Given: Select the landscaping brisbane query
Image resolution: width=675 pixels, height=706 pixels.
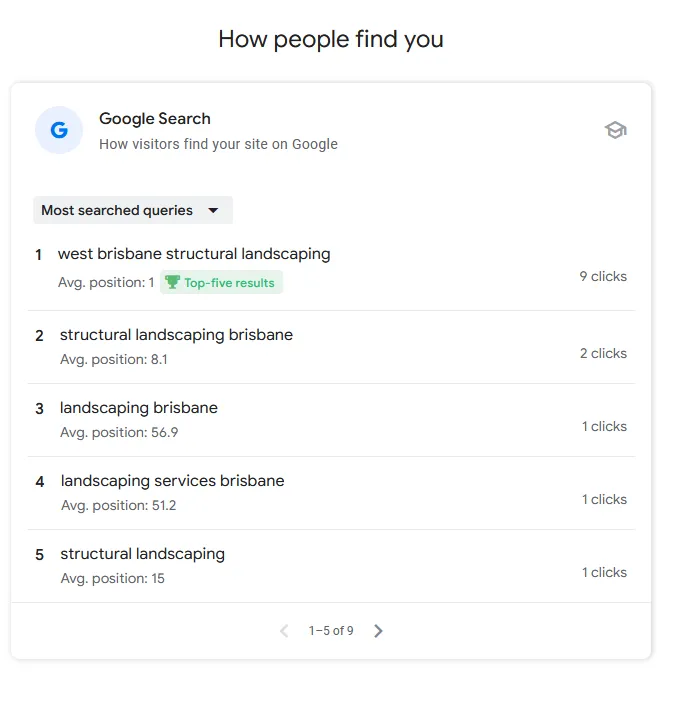Looking at the screenshot, I should coord(139,408).
